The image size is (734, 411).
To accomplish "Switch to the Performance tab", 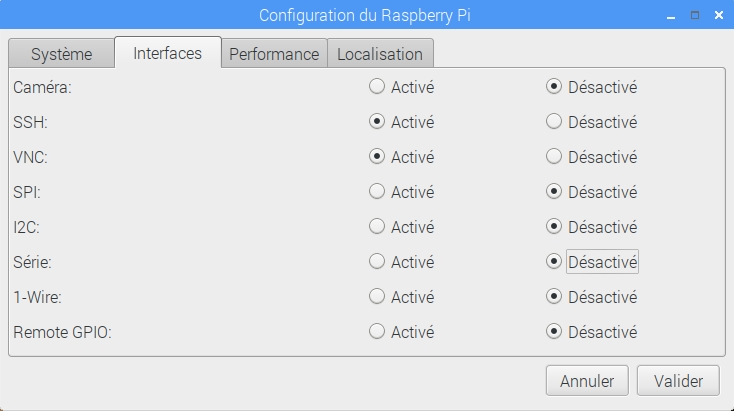I will click(x=274, y=54).
